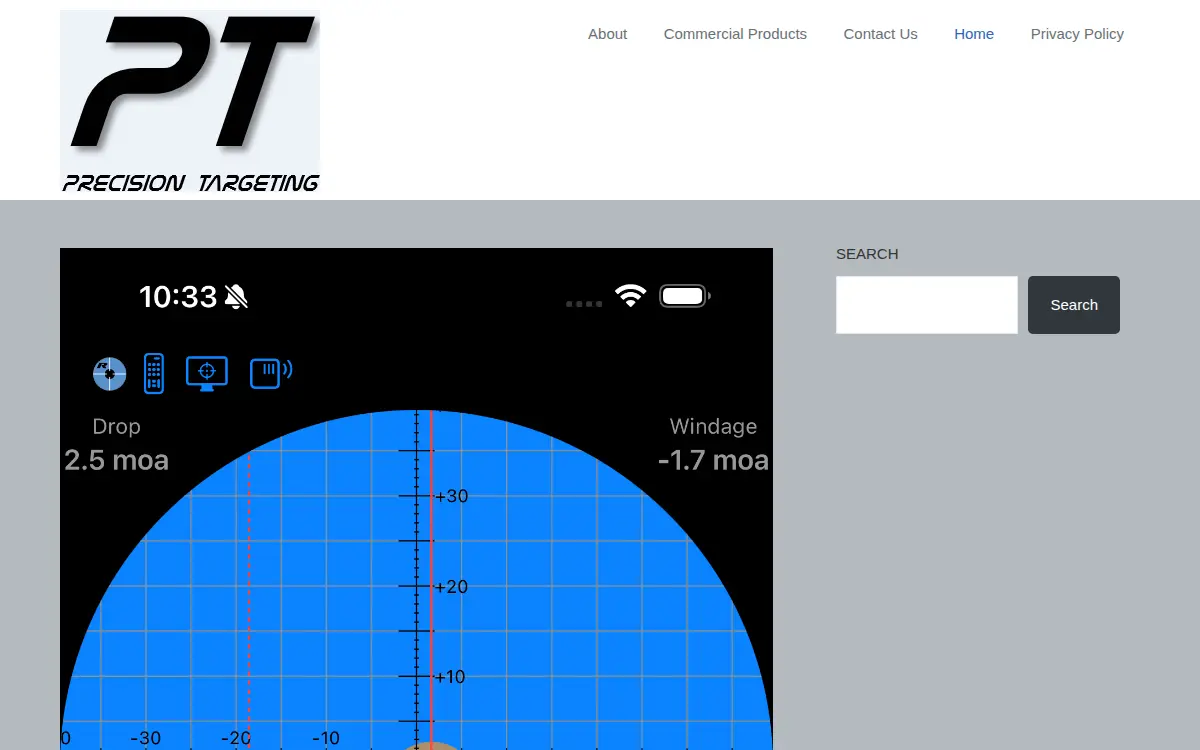Viewport: 1200px width, 750px height.
Task: Click the -1.7 moa windage value
Action: pyautogui.click(x=713, y=460)
